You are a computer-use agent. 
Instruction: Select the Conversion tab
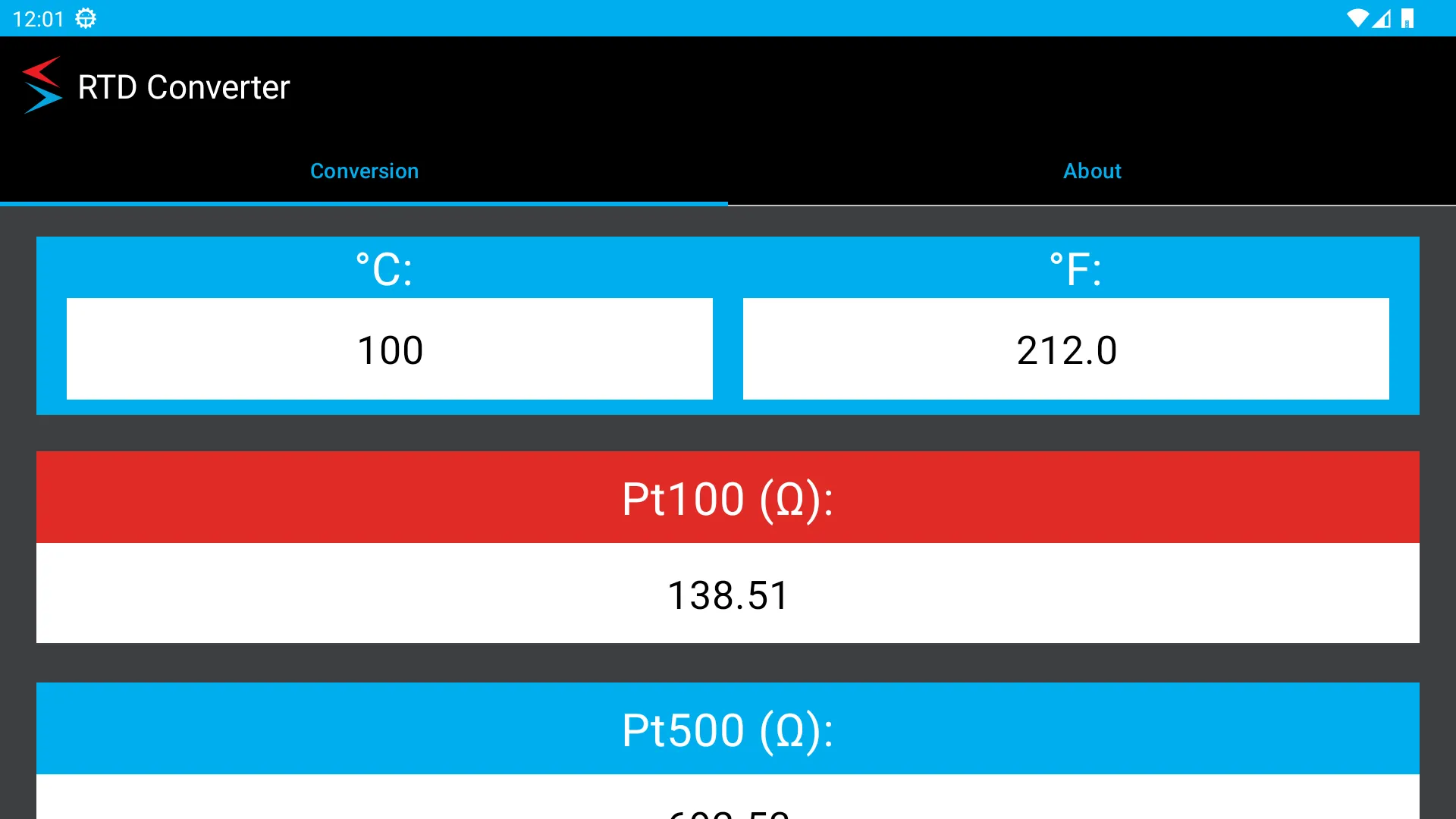(363, 171)
